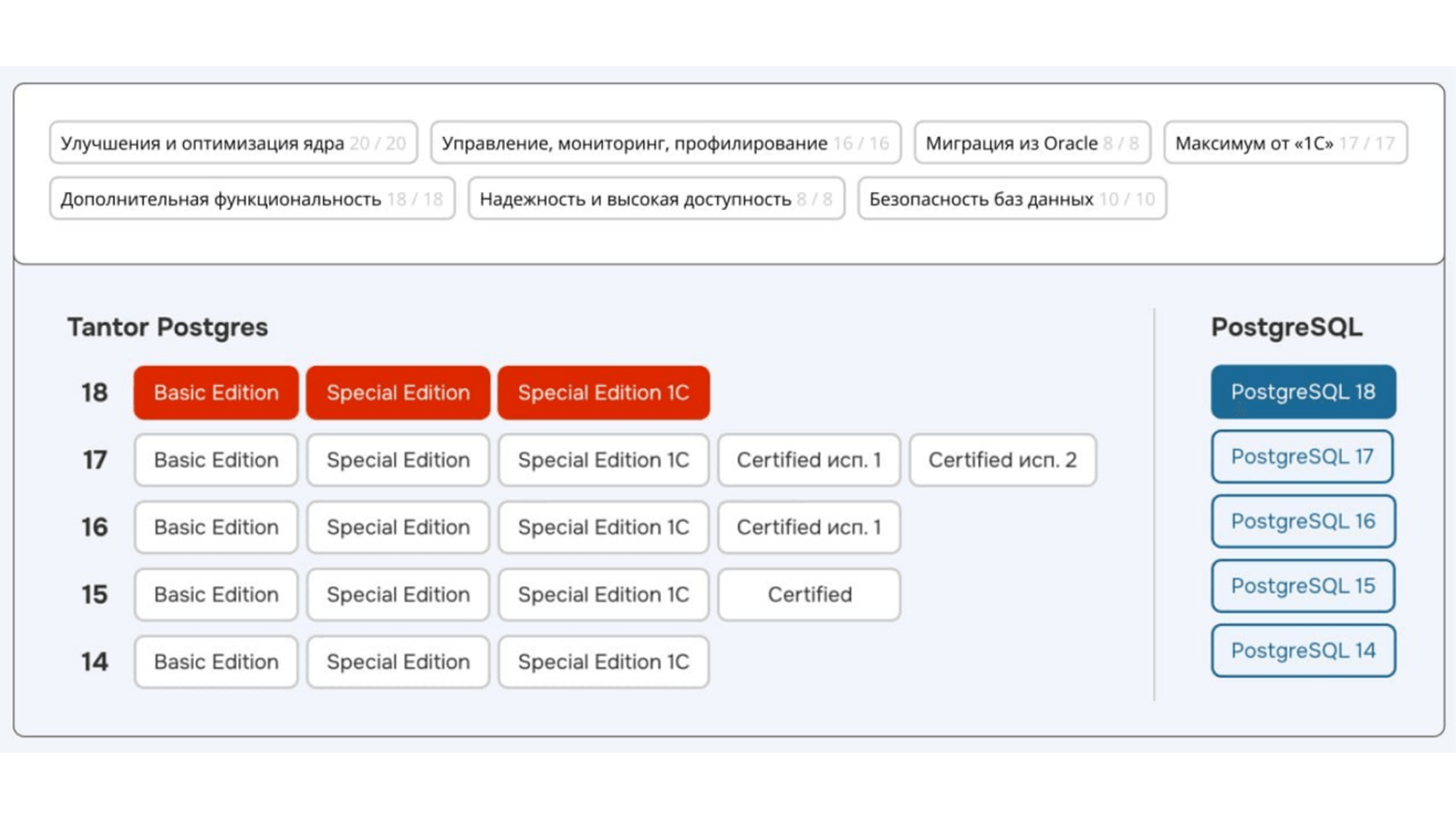1456x821 pixels.
Task: Select the PostgreSQL 16 button
Action: click(x=1303, y=521)
